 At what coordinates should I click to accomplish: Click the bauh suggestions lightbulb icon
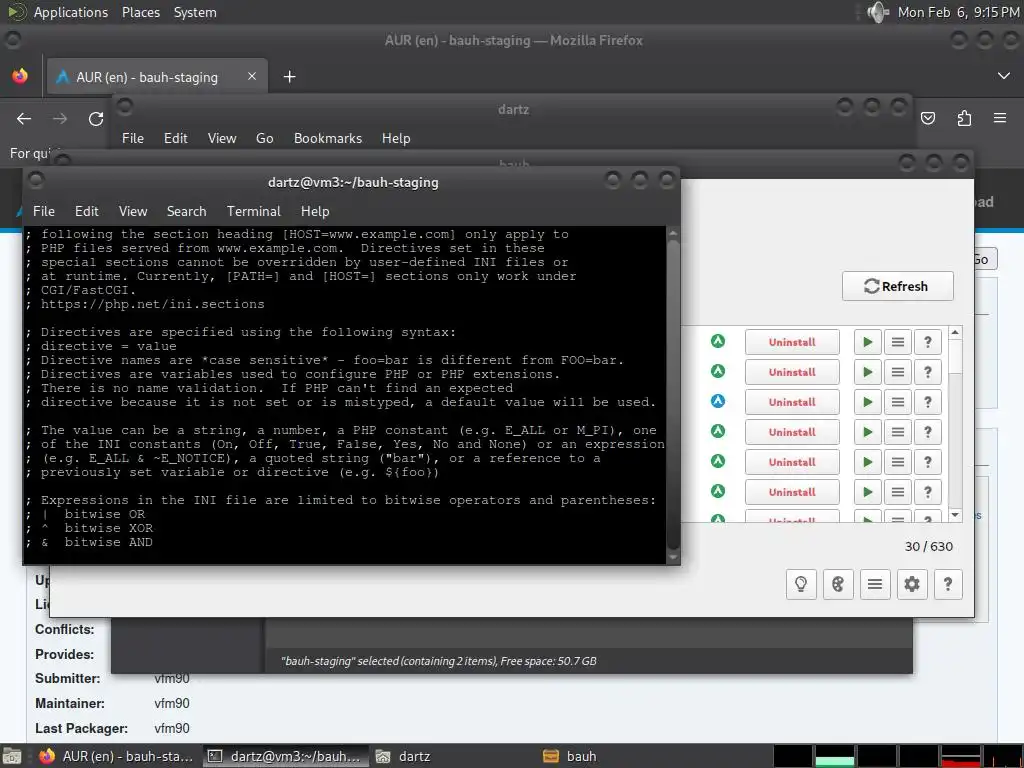pos(801,583)
